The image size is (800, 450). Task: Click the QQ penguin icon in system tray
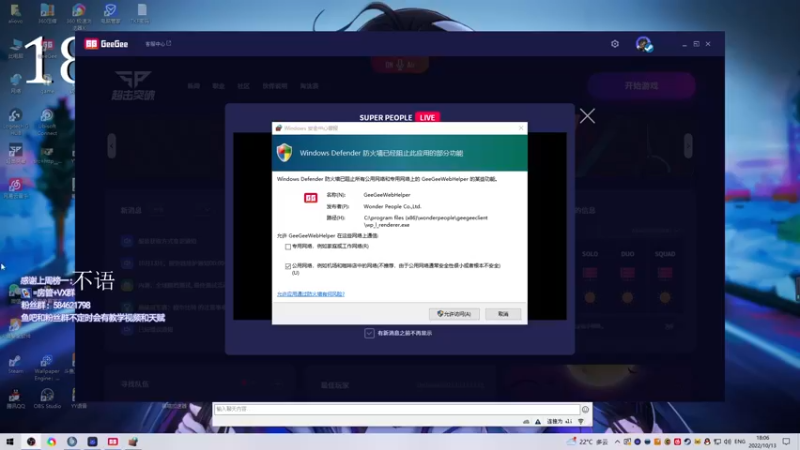point(707,442)
